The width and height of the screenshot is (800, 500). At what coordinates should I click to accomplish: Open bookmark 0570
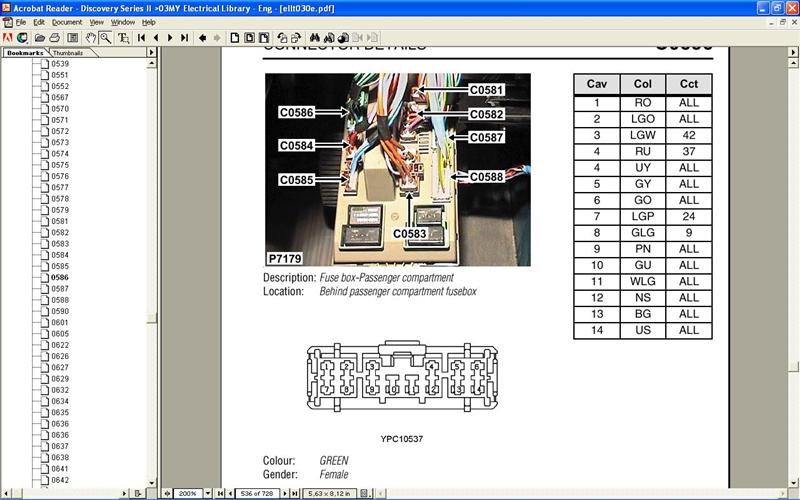point(60,109)
